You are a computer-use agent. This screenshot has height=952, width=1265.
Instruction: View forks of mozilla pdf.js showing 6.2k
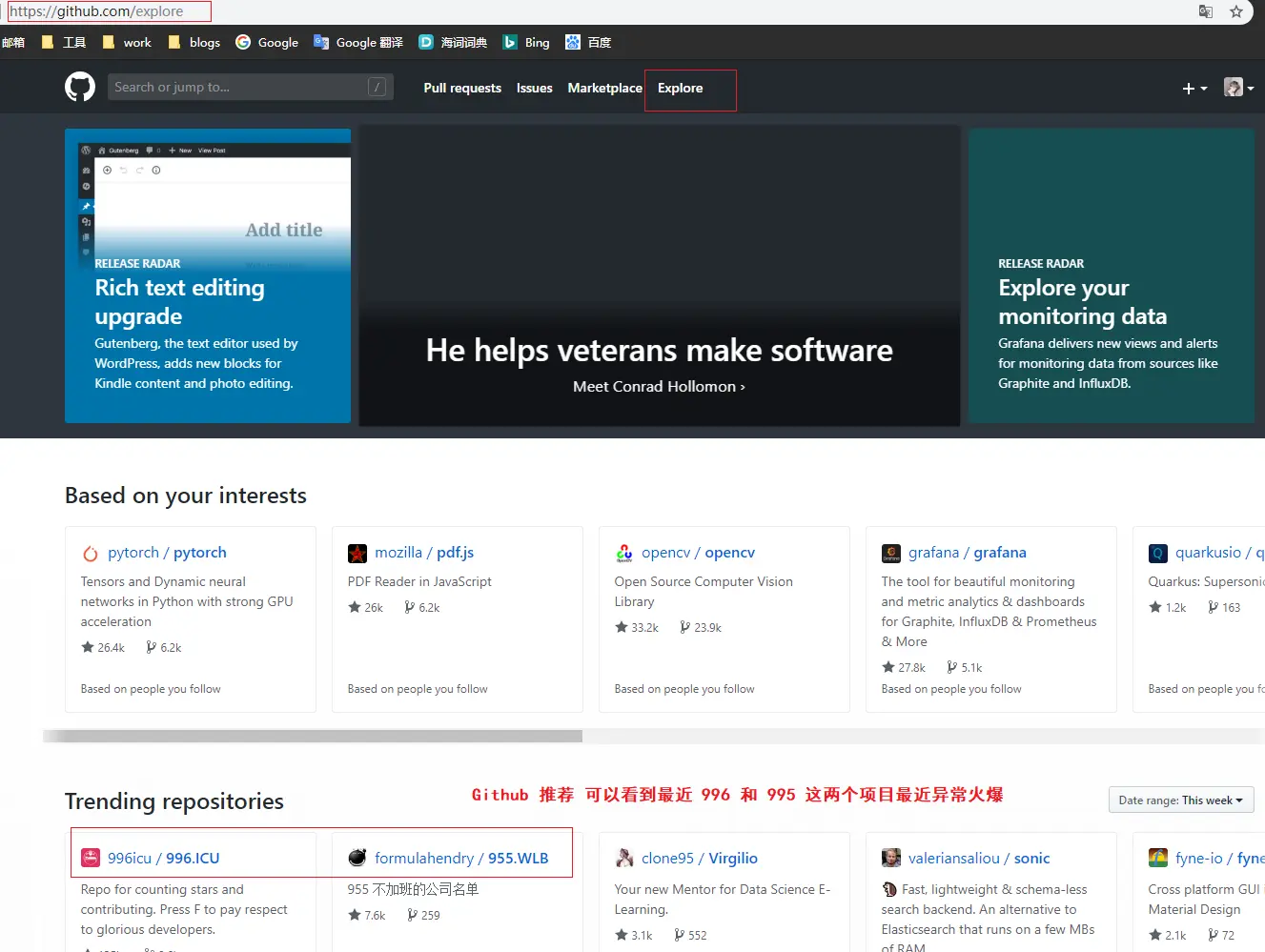coord(422,607)
